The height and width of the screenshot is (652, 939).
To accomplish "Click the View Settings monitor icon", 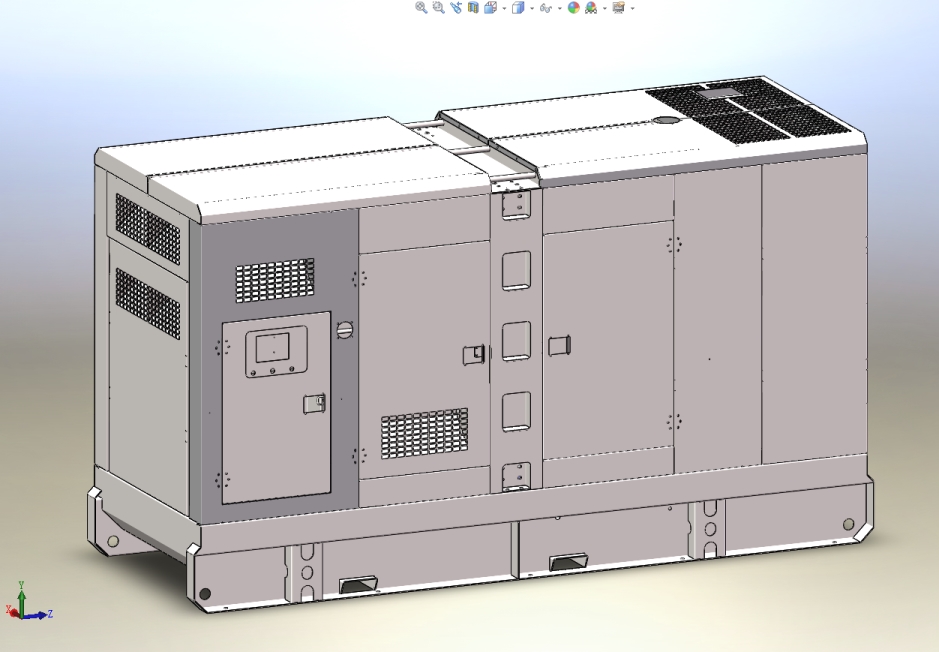I will click(x=619, y=7).
